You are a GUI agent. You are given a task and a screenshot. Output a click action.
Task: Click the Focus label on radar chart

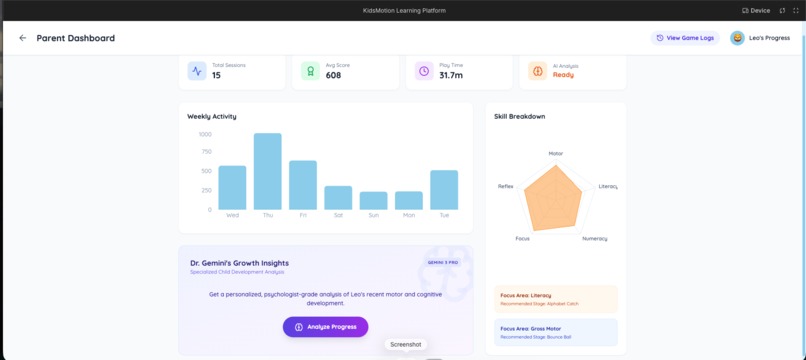522,239
